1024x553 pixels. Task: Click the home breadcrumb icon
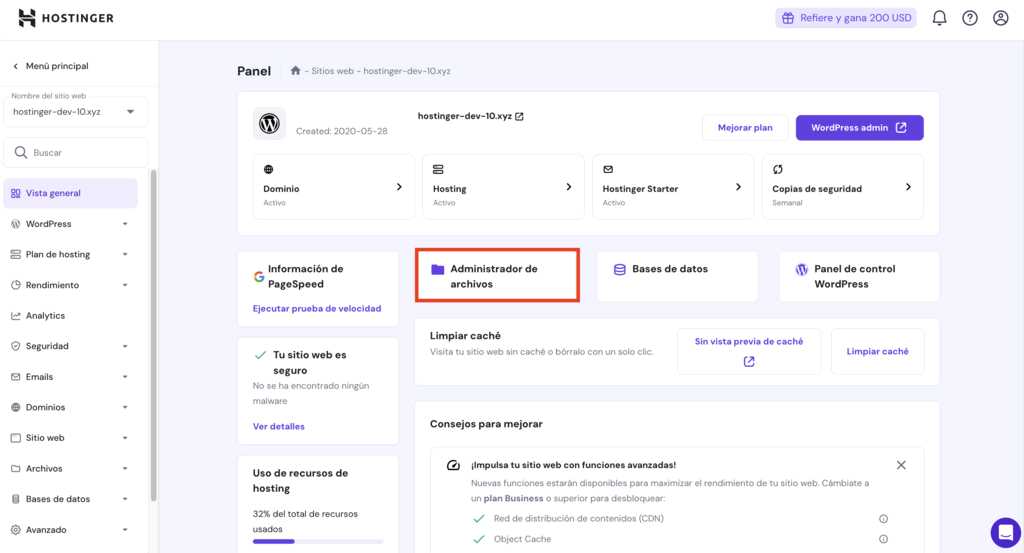[x=296, y=71]
